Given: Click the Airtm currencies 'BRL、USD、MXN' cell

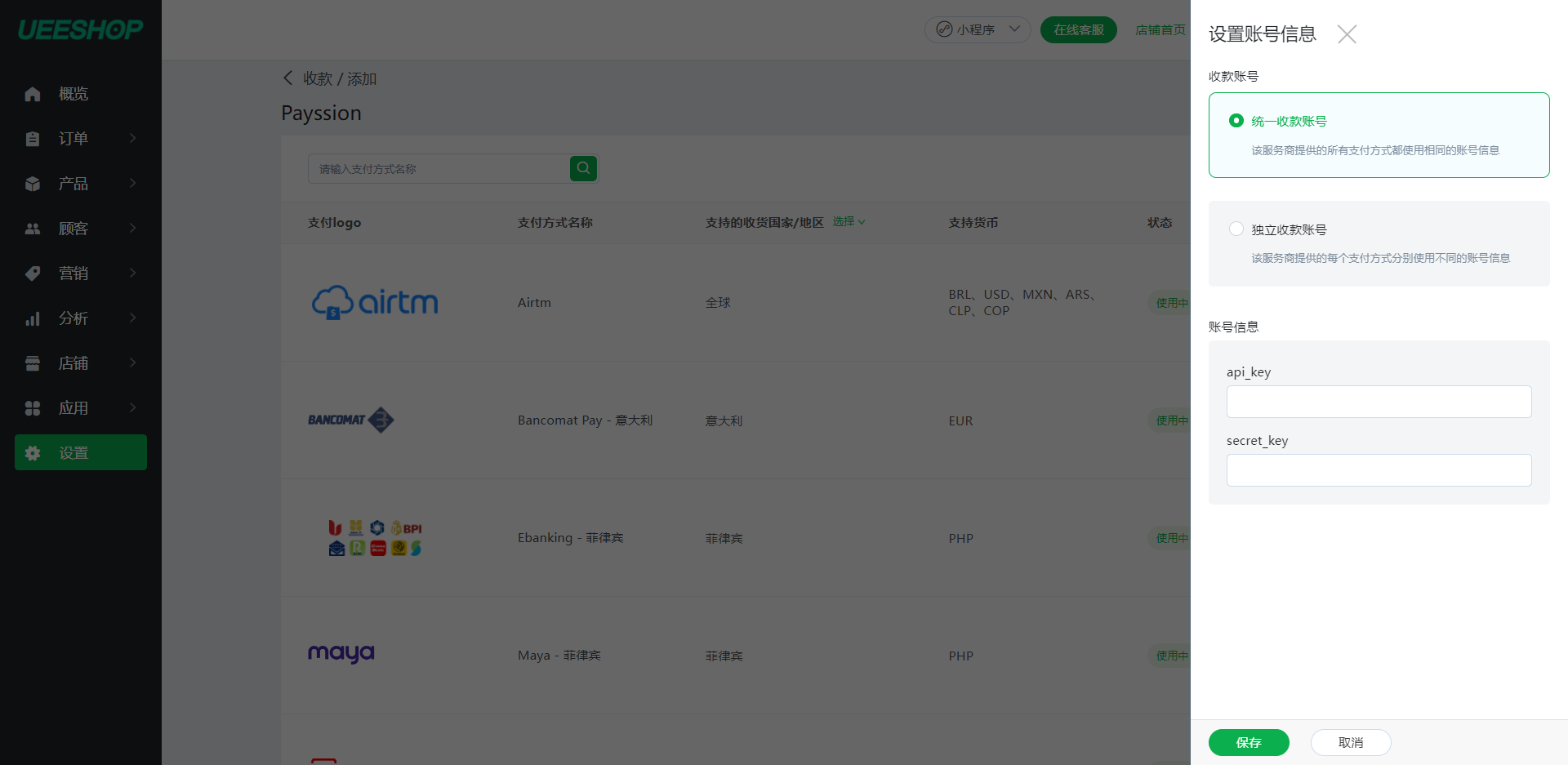Looking at the screenshot, I should click(x=1022, y=302).
